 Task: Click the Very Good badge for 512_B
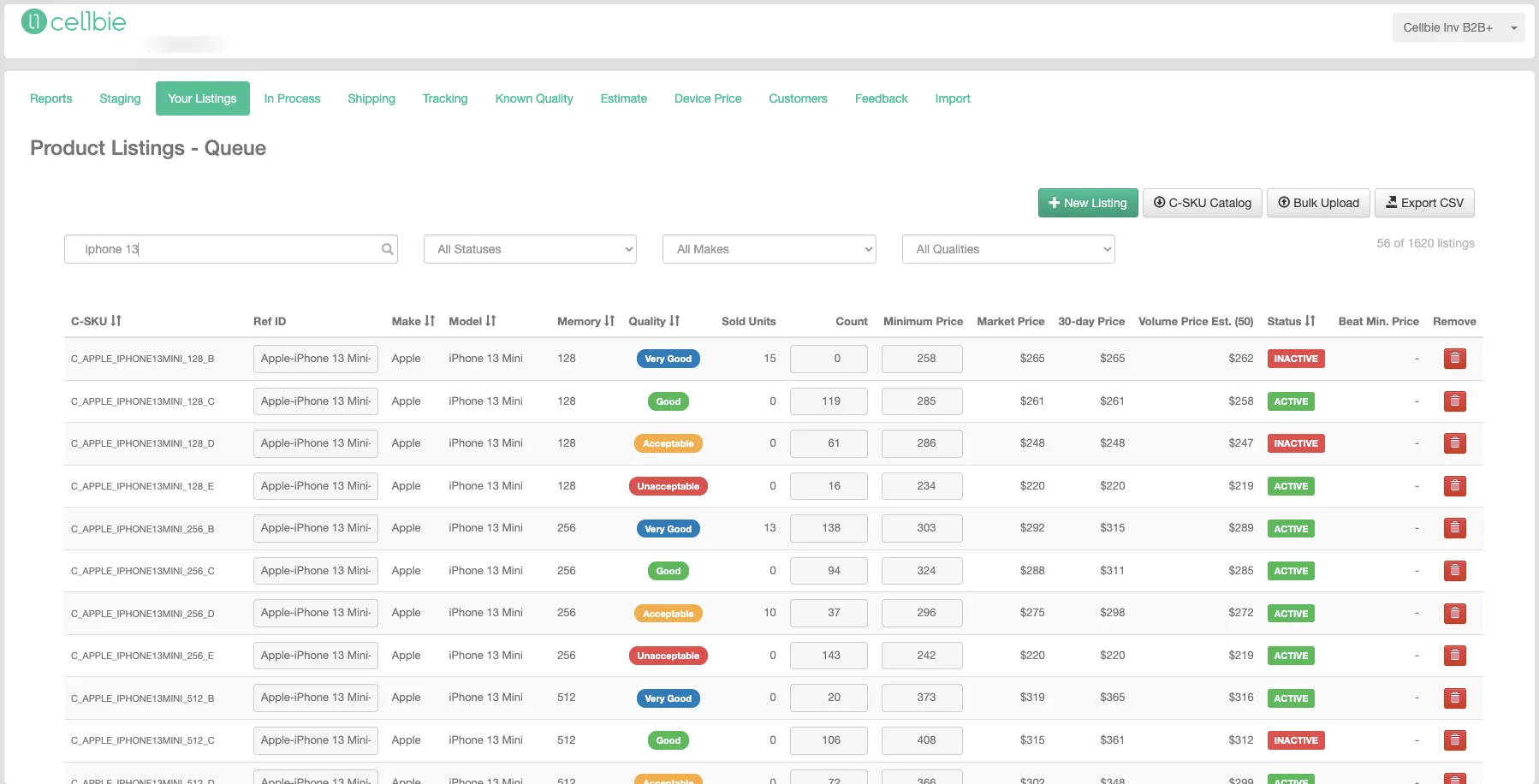668,698
